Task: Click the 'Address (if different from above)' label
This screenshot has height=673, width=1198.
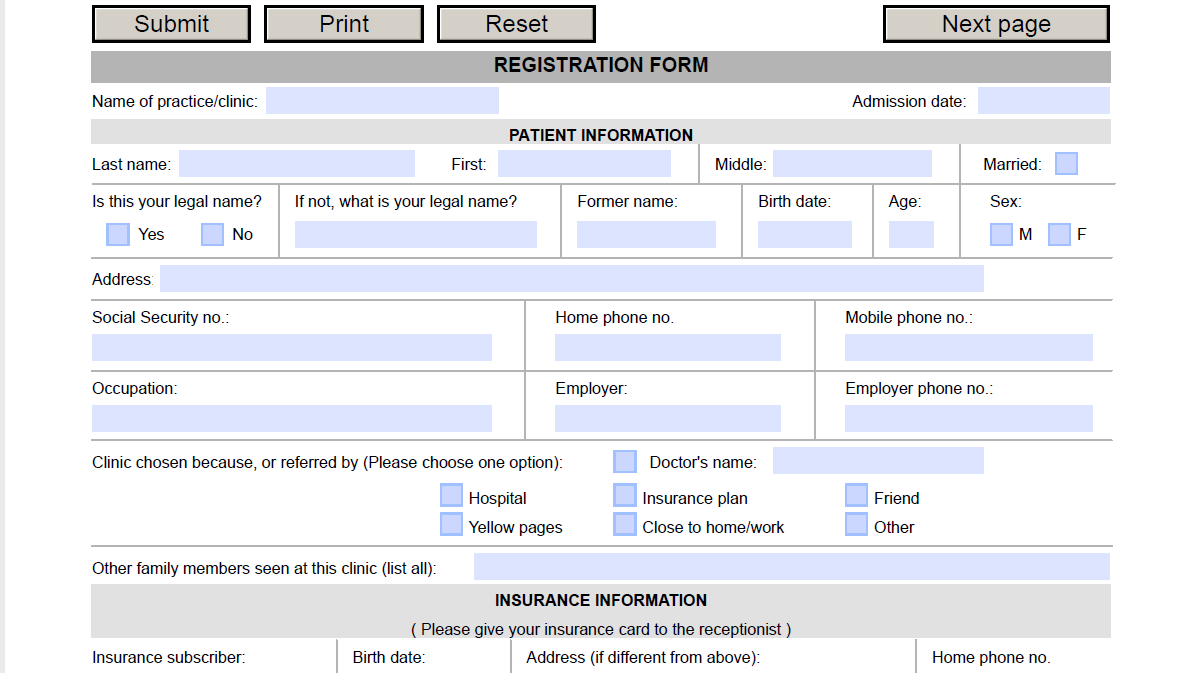Action: coord(643,658)
